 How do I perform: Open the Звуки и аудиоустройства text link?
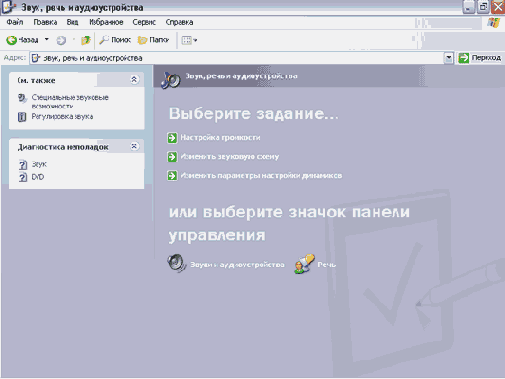coord(237,265)
